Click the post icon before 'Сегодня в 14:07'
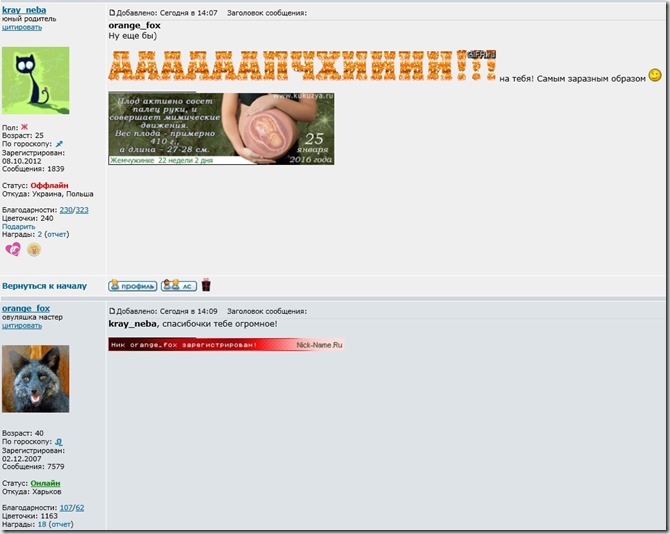Screen dimensions: 670x534 click(112, 13)
